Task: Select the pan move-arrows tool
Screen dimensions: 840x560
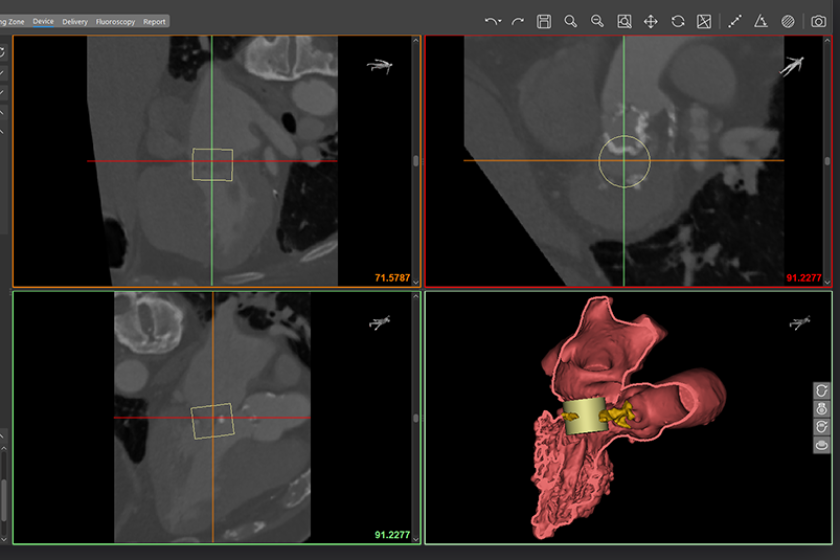Action: 650,21
